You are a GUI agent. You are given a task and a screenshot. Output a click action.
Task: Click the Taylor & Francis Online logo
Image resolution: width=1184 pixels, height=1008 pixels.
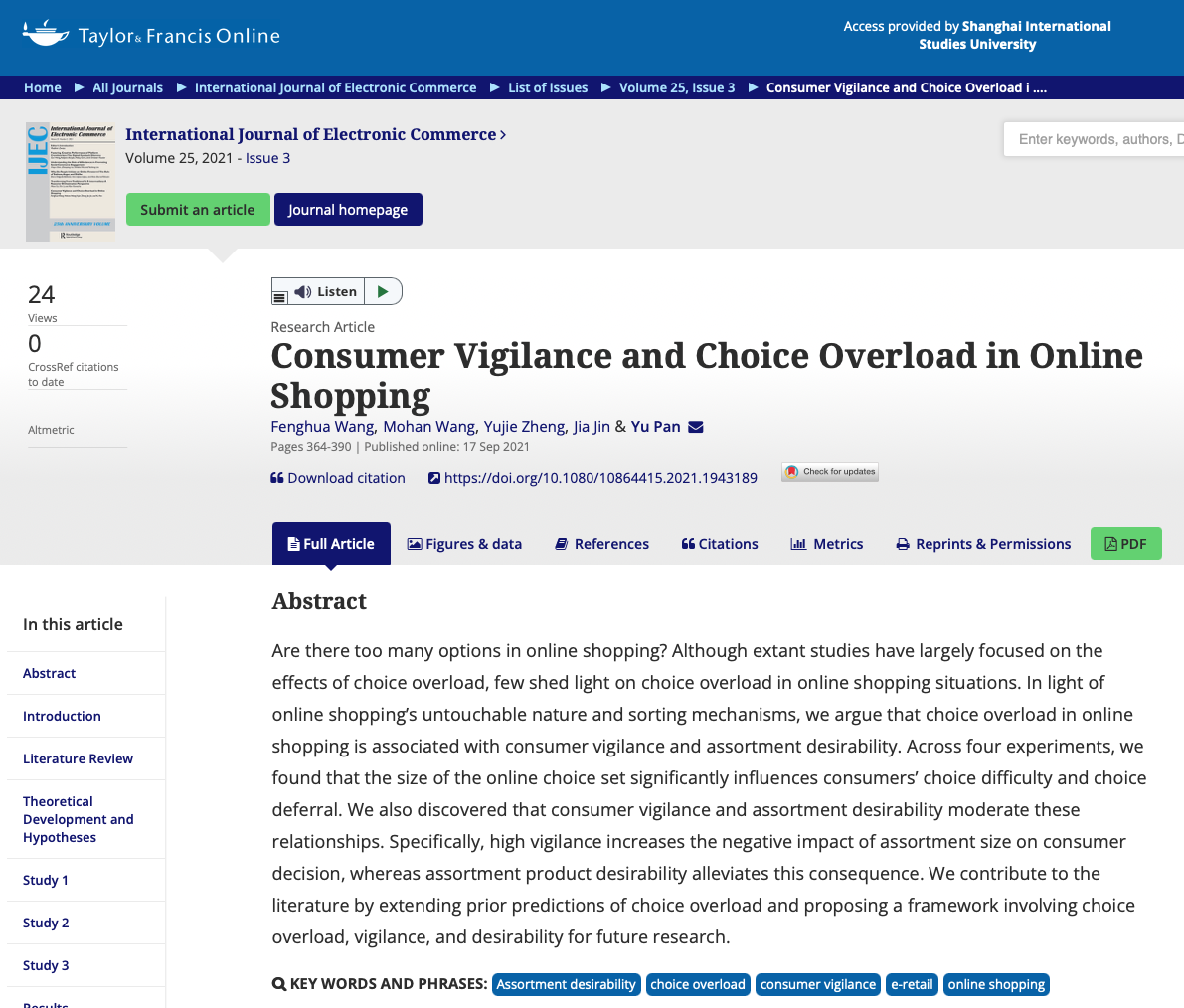pyautogui.click(x=151, y=35)
